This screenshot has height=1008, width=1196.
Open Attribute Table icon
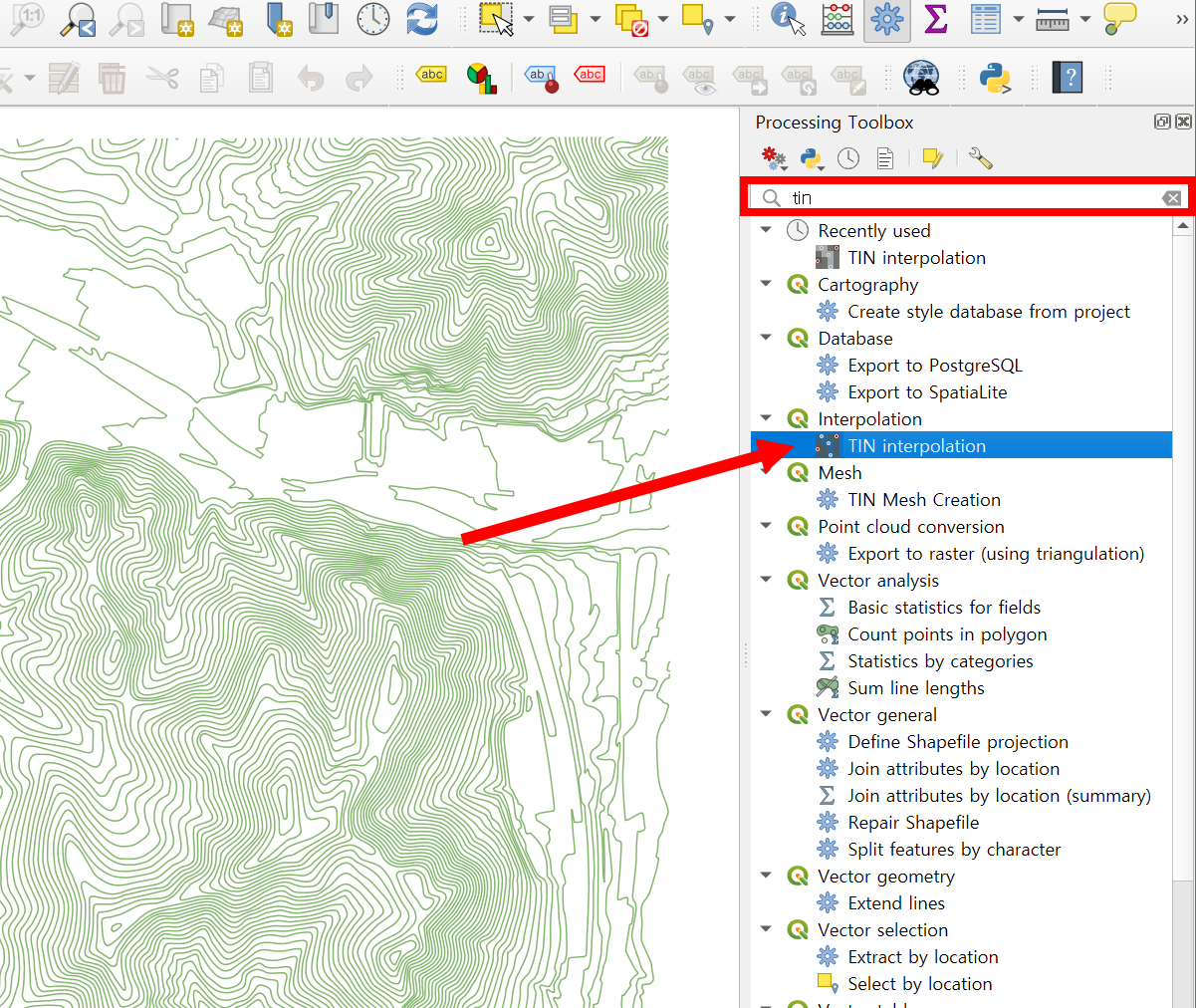coord(986,19)
